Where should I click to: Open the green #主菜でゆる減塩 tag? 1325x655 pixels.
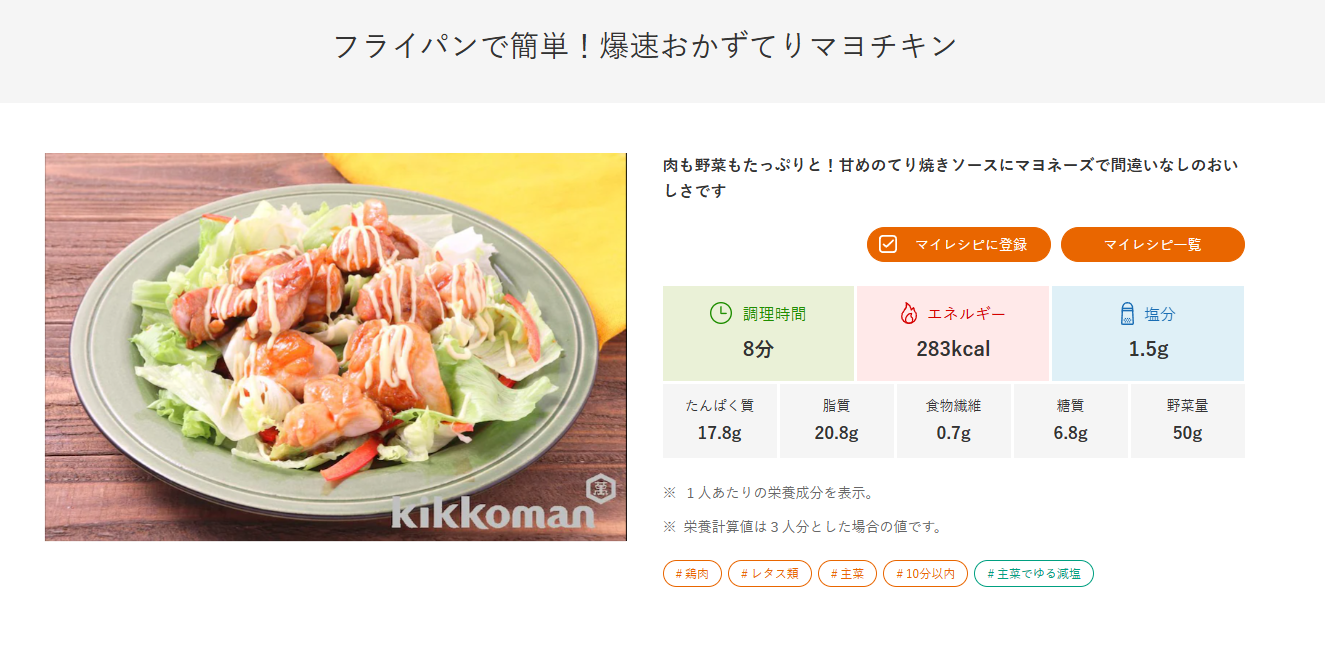[1033, 574]
